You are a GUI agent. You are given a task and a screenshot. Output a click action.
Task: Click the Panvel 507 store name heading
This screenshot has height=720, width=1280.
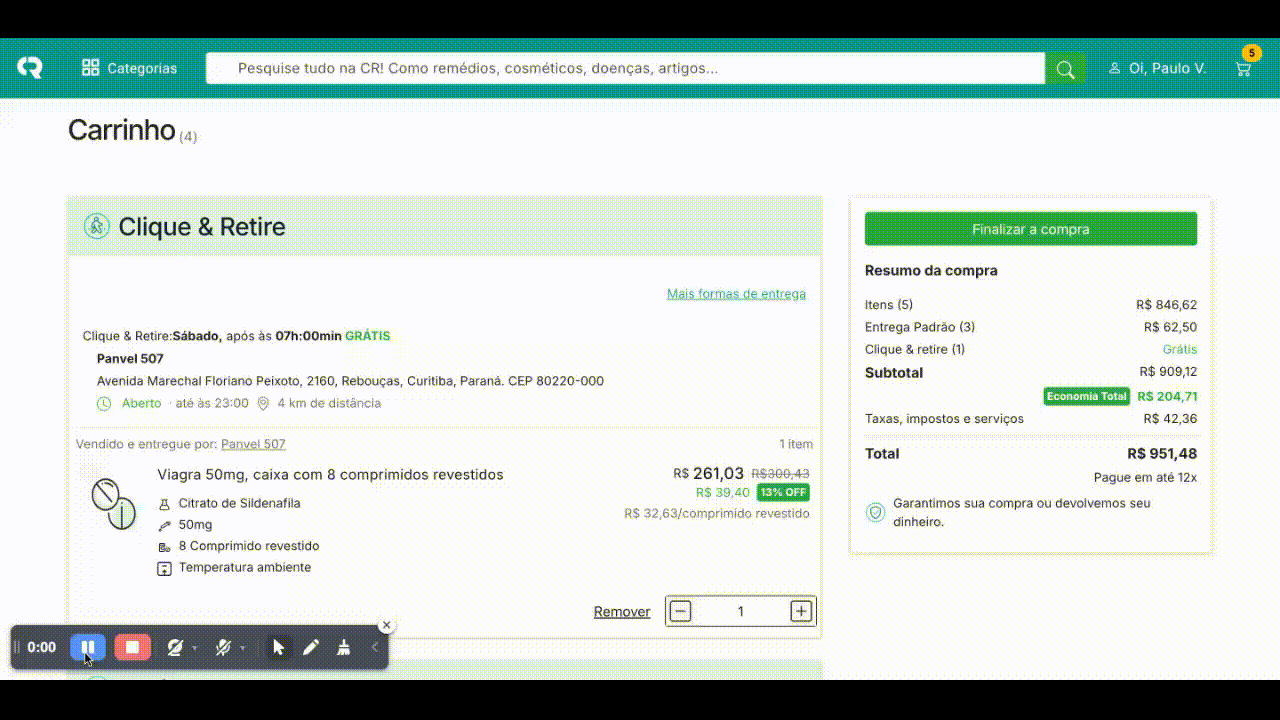click(x=130, y=359)
